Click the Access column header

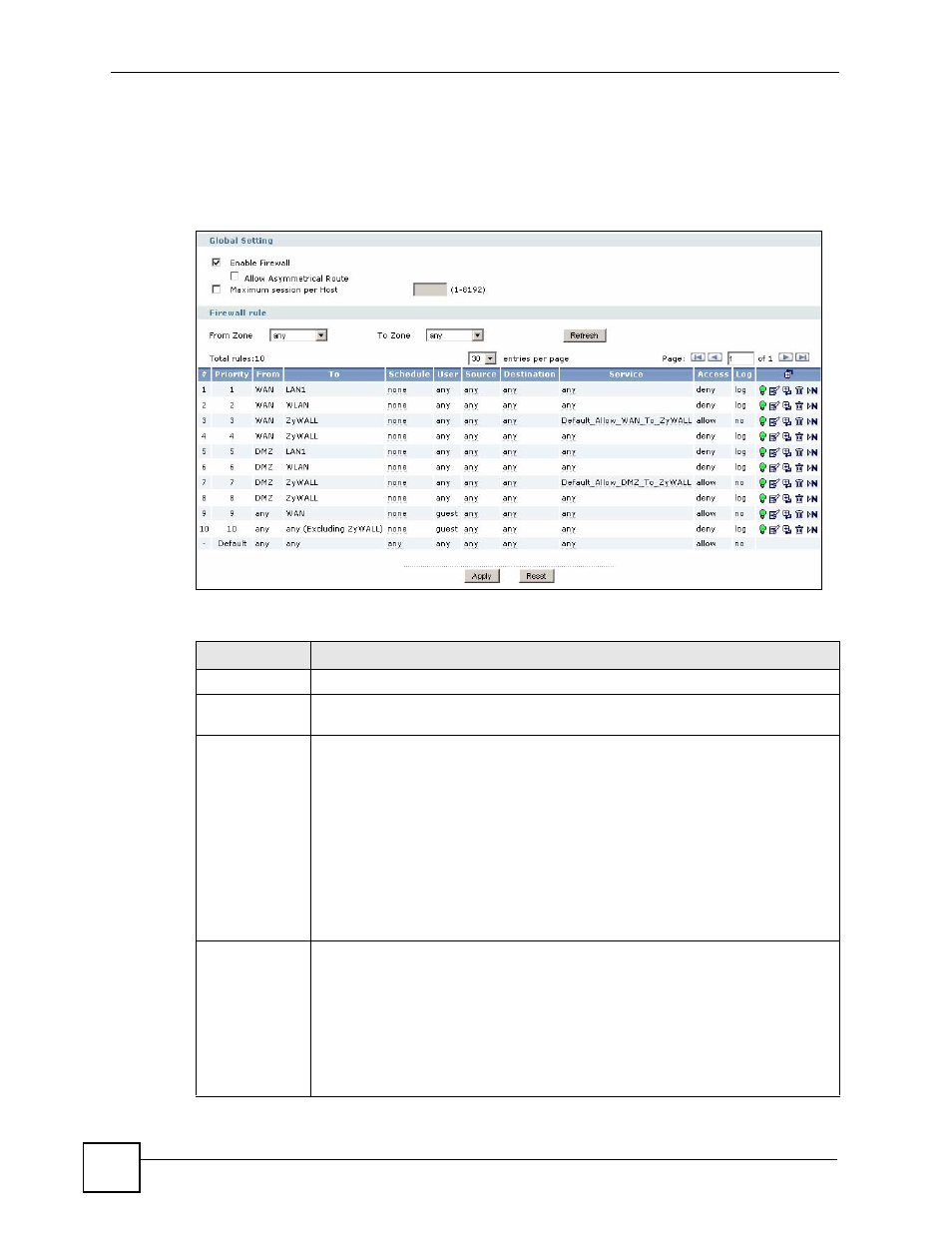pyautogui.click(x=713, y=374)
